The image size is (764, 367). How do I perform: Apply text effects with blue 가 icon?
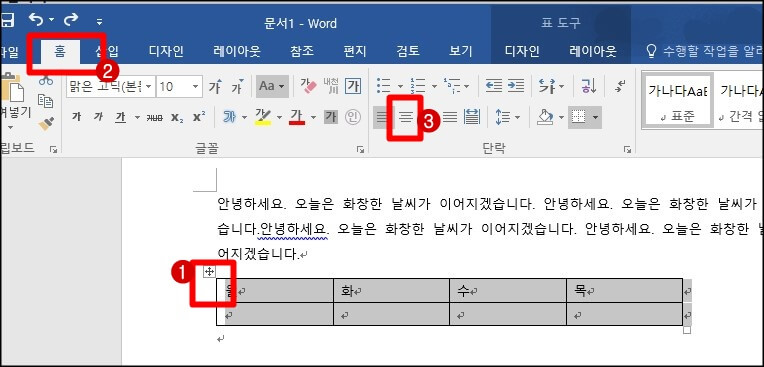pos(229,117)
